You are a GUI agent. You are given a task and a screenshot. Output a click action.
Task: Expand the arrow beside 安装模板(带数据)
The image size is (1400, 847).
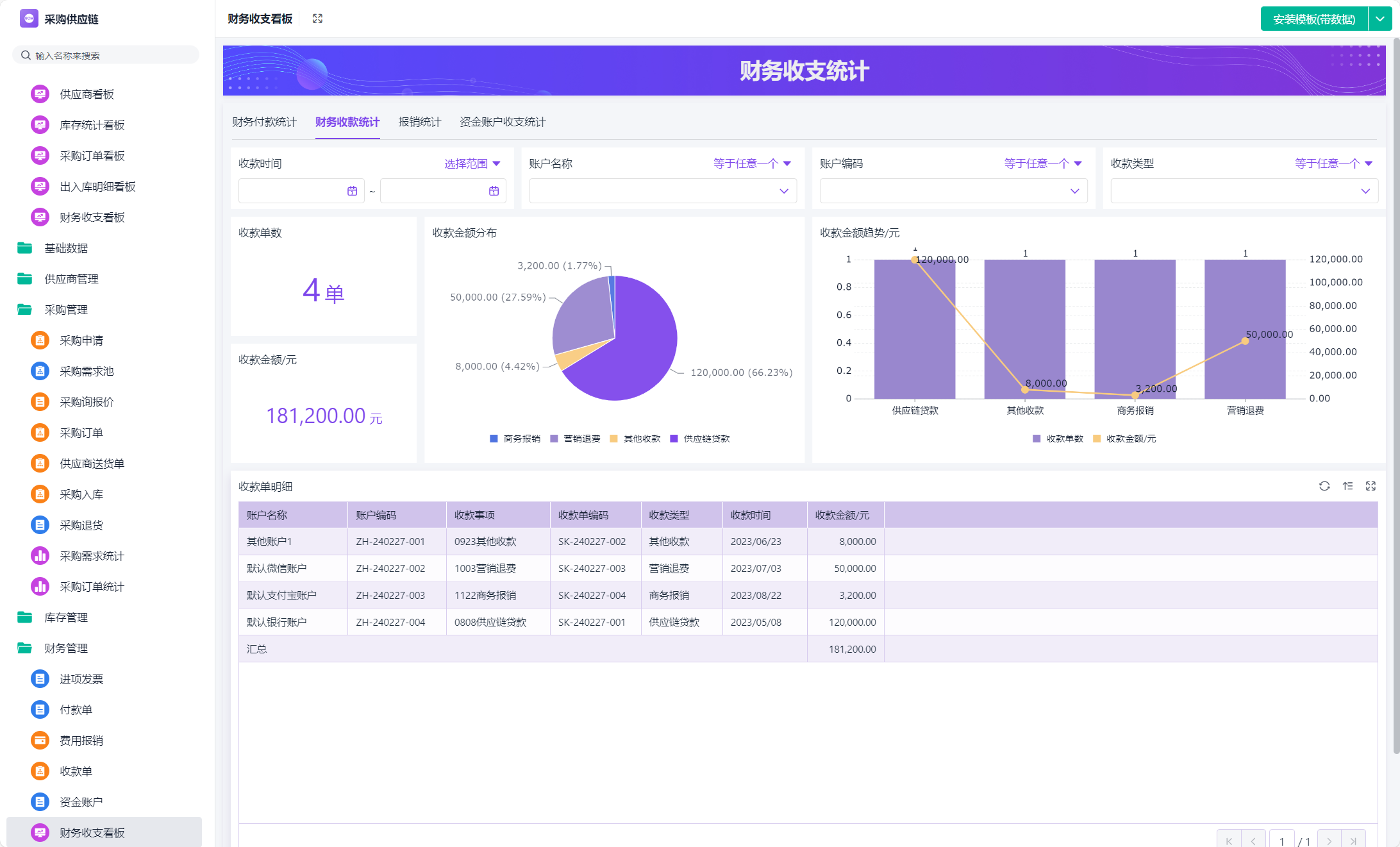1379,19
